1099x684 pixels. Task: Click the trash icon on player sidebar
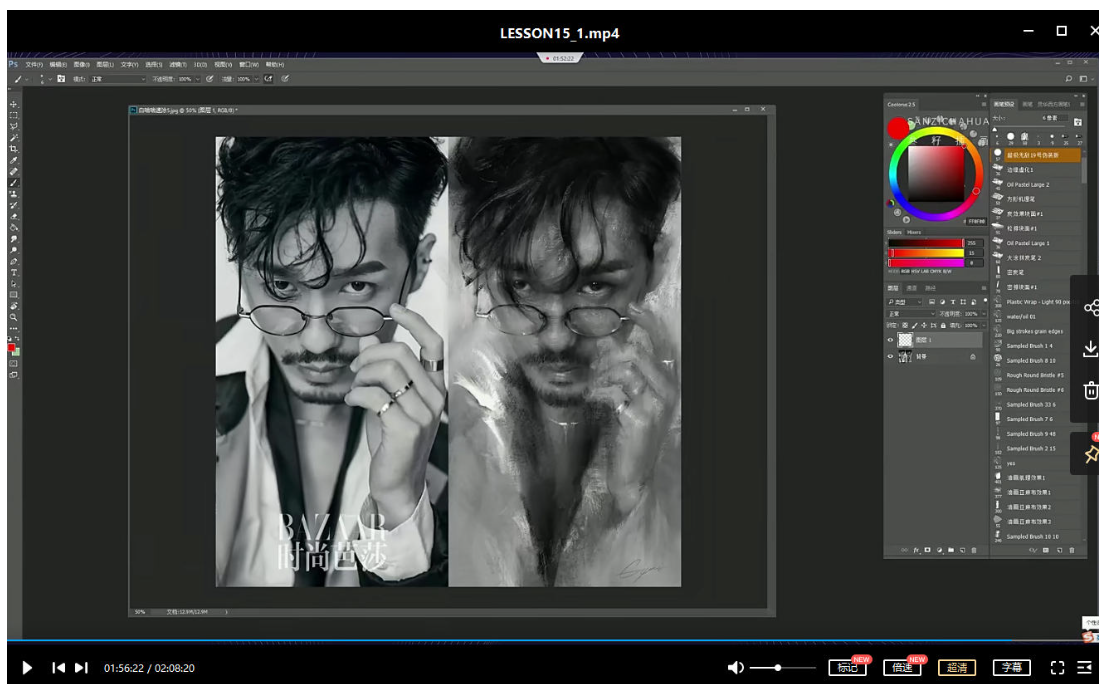[1091, 390]
